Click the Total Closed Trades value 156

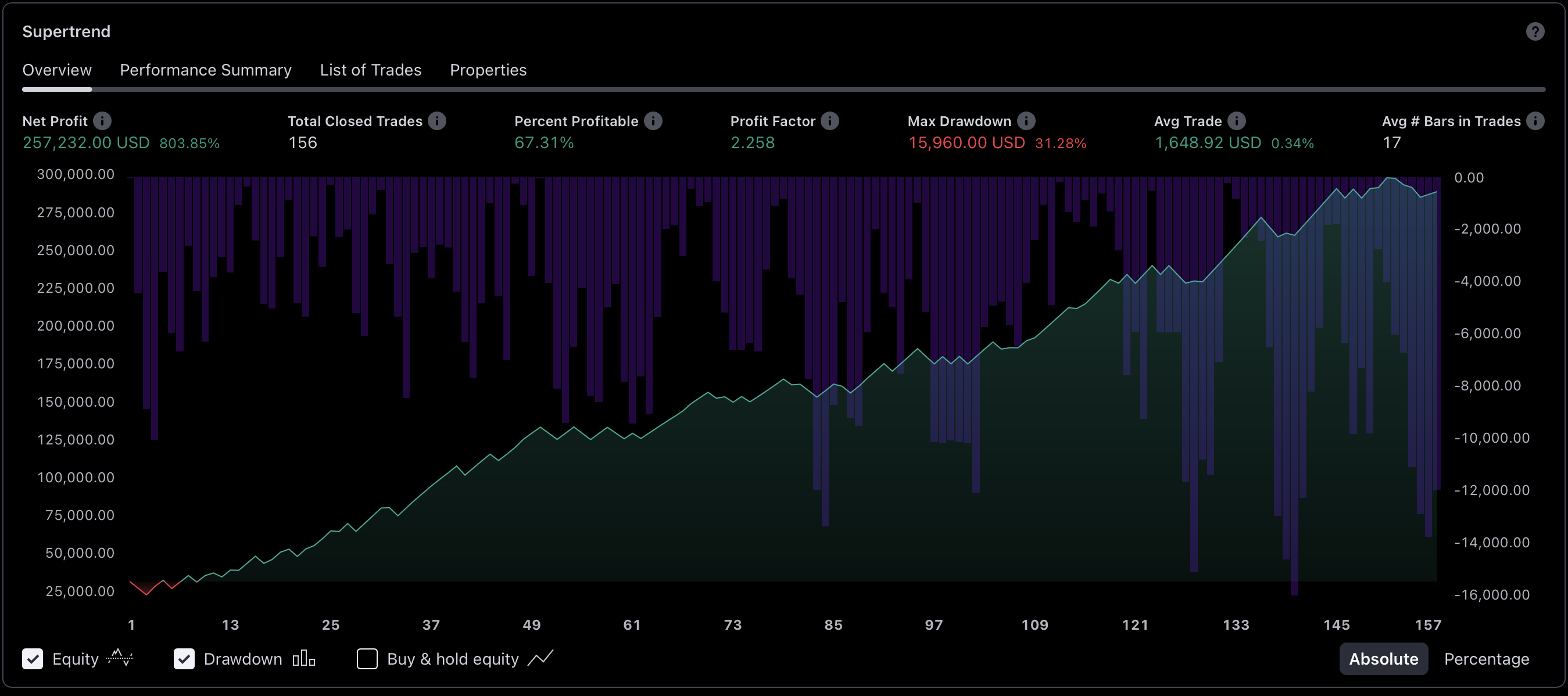pyautogui.click(x=303, y=143)
